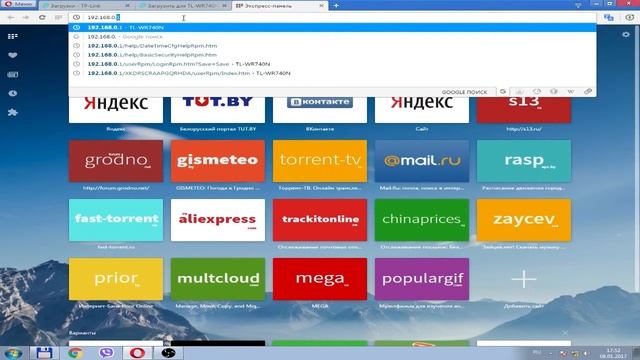Screen dimensions: 640x360
Task: Choose highlighted suggestion 192.168.0.1 - TL-WR740N
Action: pyautogui.click(x=333, y=27)
